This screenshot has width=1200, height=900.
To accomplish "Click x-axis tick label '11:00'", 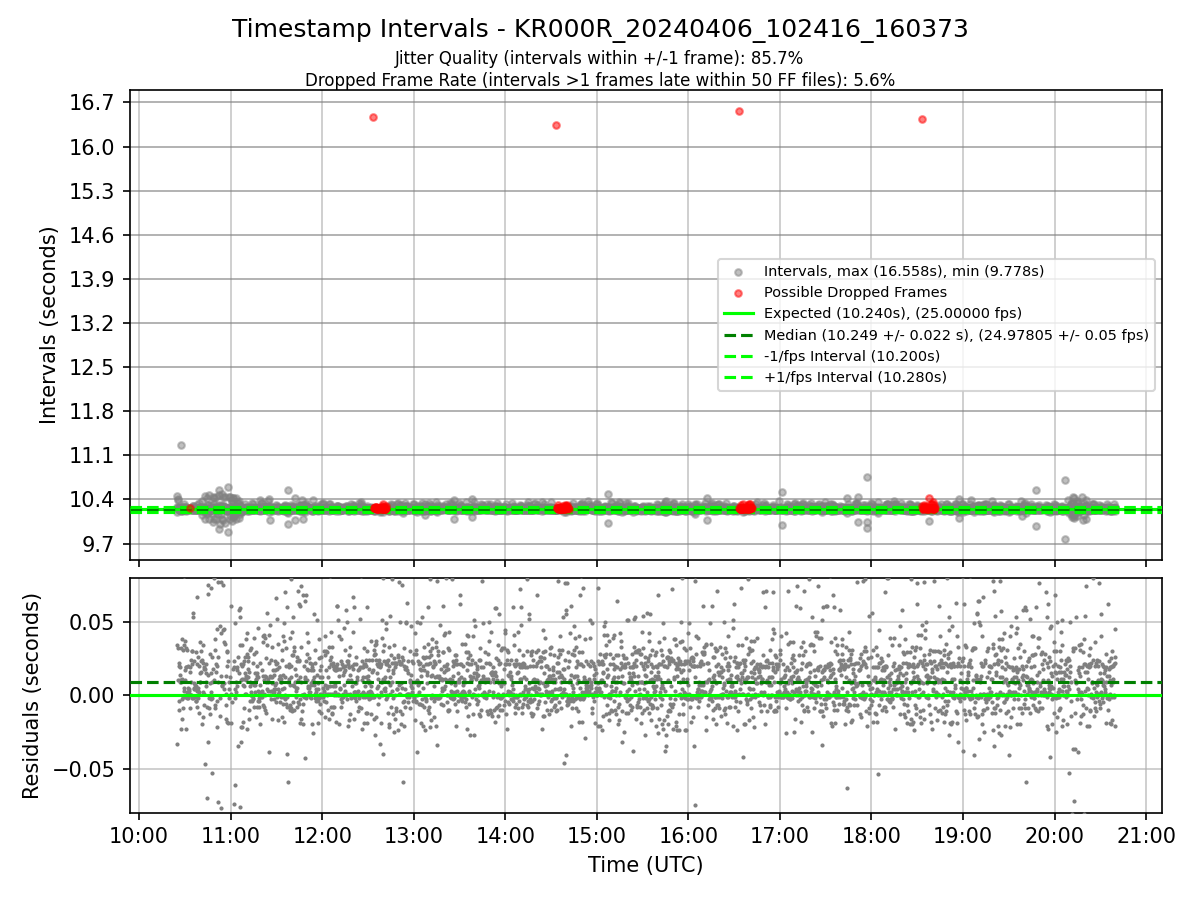I will tap(231, 835).
